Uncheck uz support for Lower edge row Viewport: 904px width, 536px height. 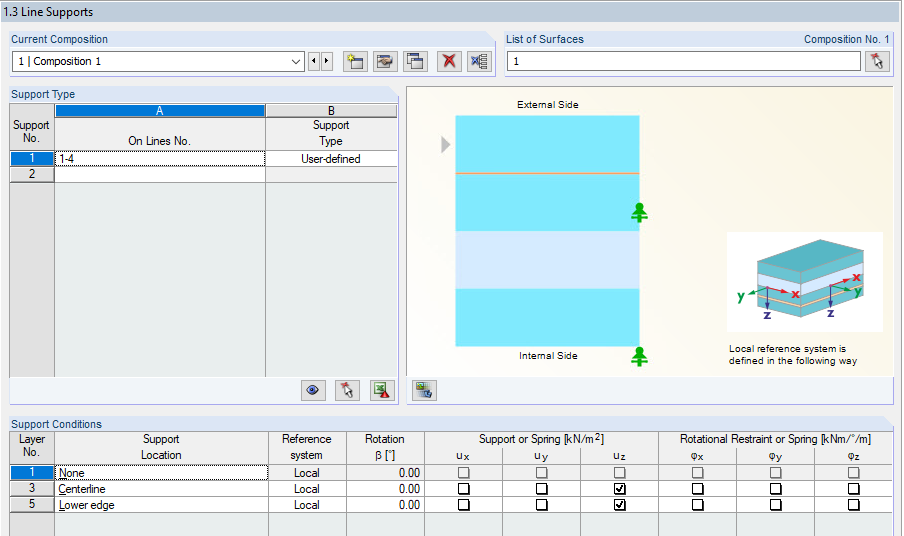(x=619, y=505)
